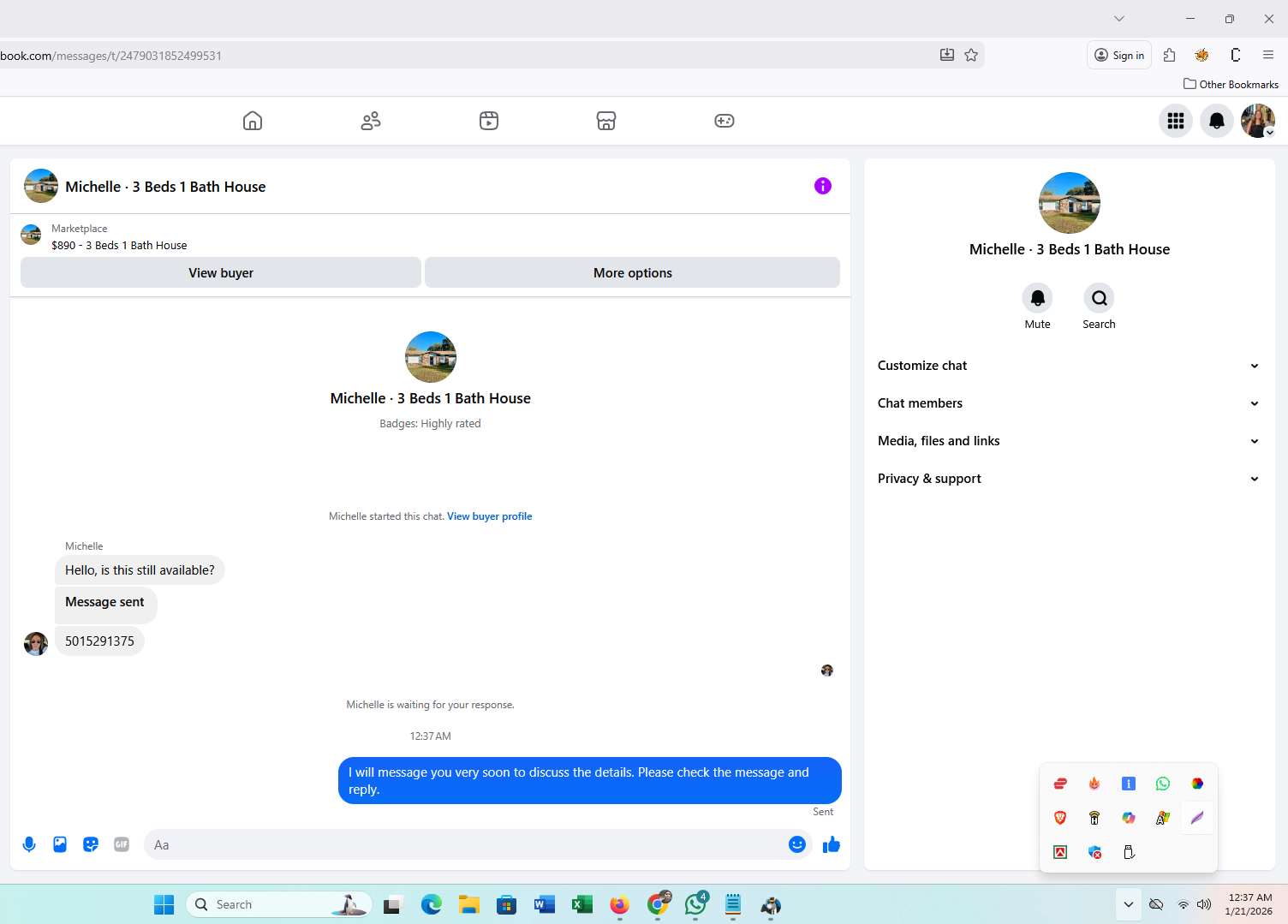Open the GIF picker icon
The image size is (1288, 924).
coord(122,844)
